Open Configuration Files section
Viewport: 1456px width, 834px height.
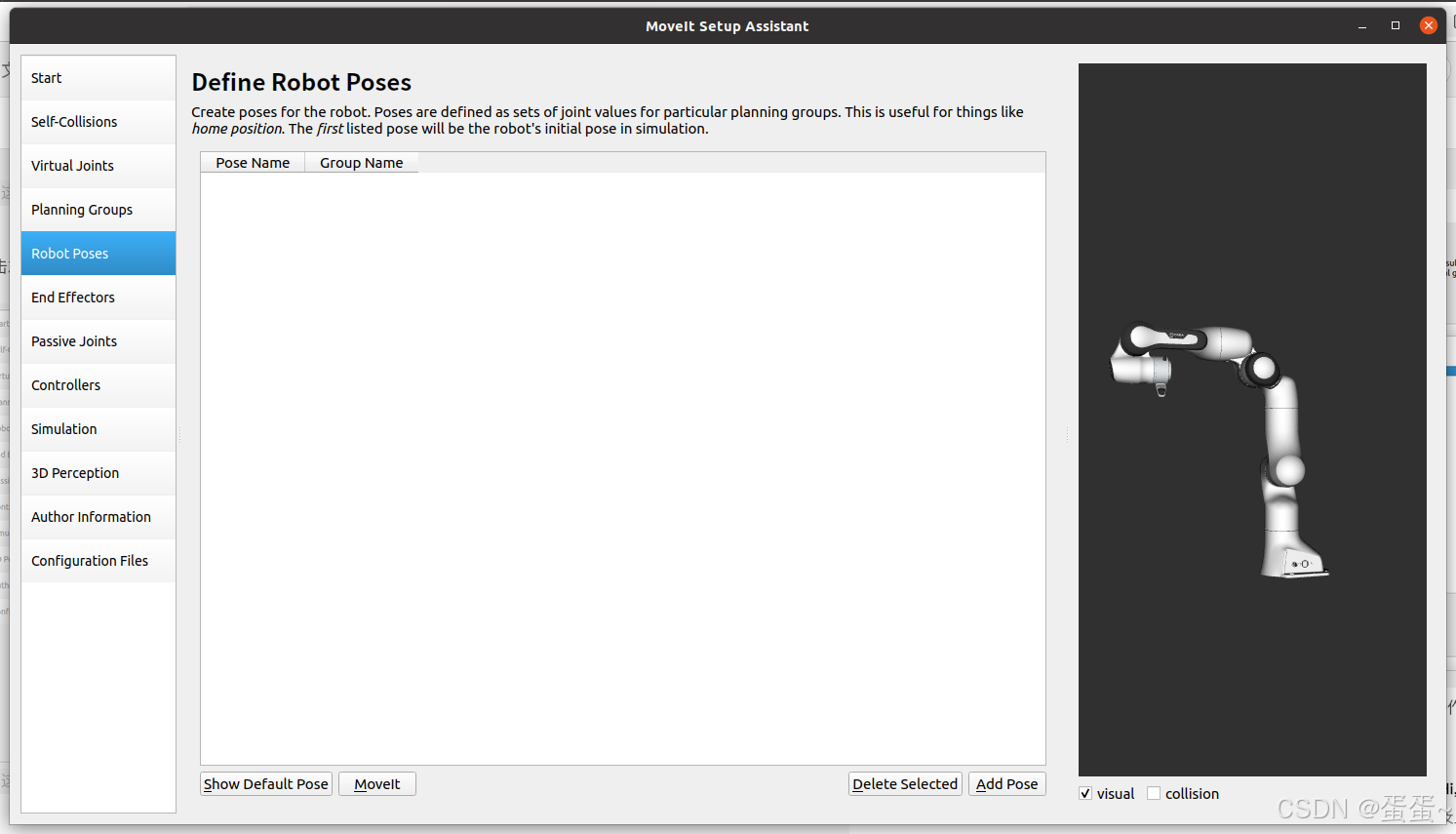[98, 561]
